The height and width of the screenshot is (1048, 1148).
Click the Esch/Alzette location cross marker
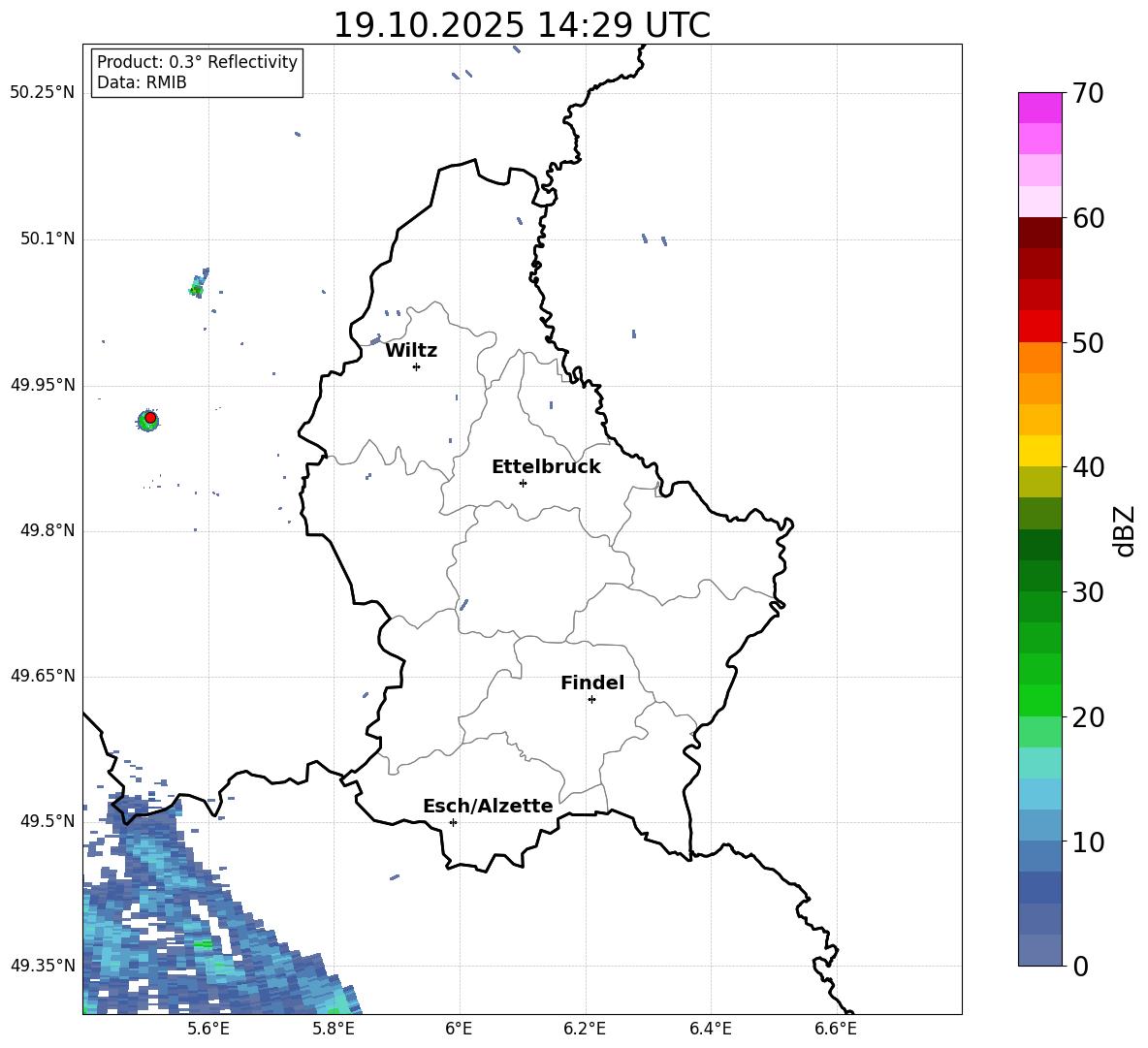453,822
